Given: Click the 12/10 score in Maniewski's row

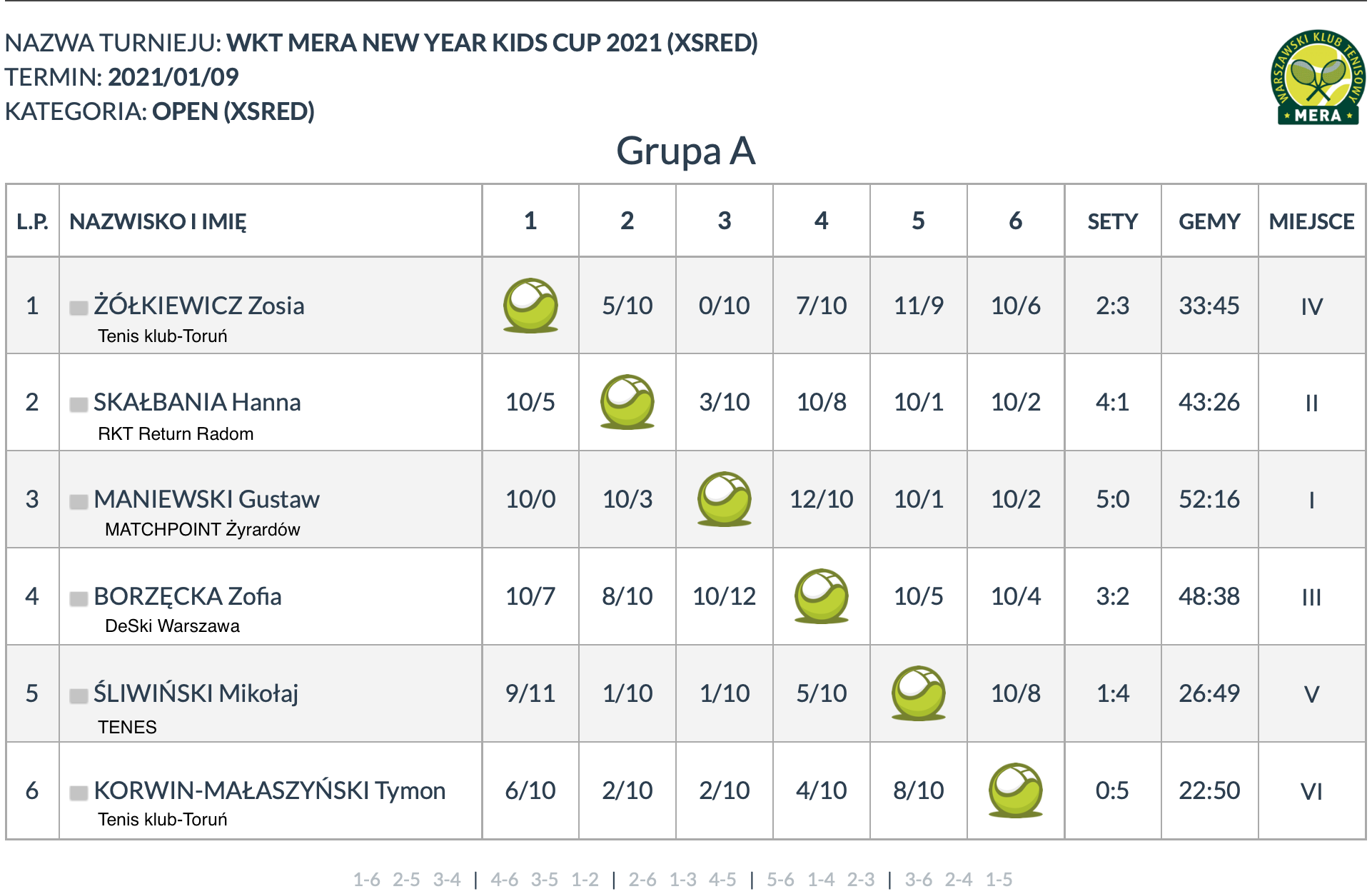Looking at the screenshot, I should pos(822,499).
